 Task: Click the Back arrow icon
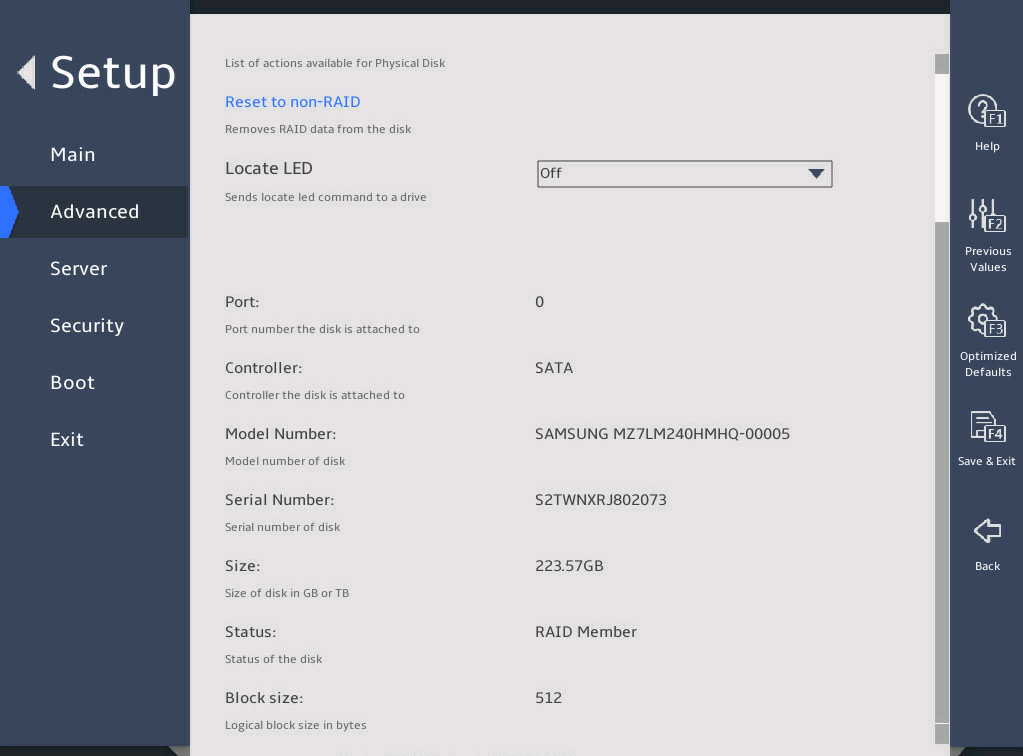point(987,530)
